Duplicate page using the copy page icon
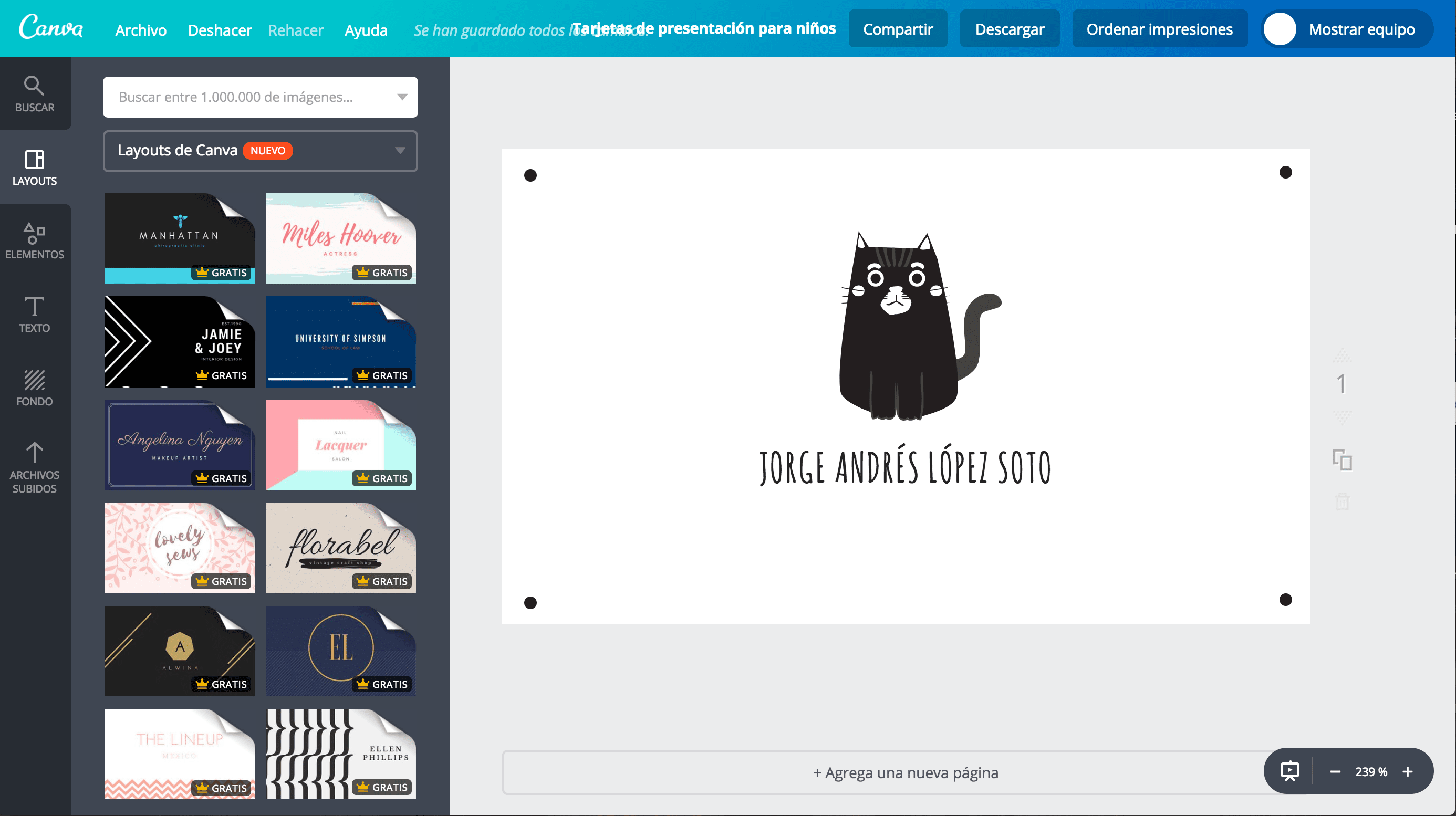 pyautogui.click(x=1342, y=460)
